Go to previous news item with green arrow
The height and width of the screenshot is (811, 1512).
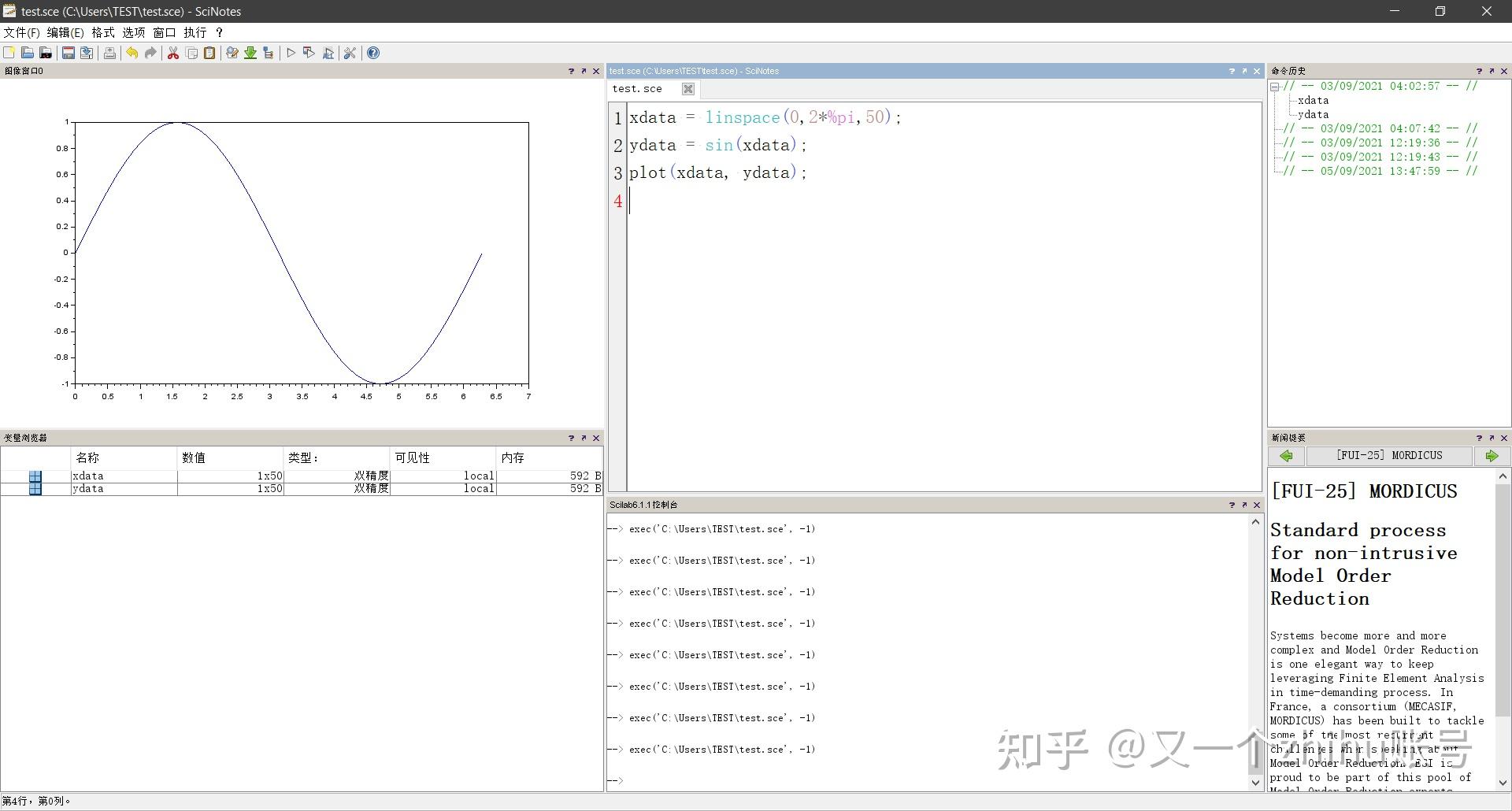coord(1287,456)
